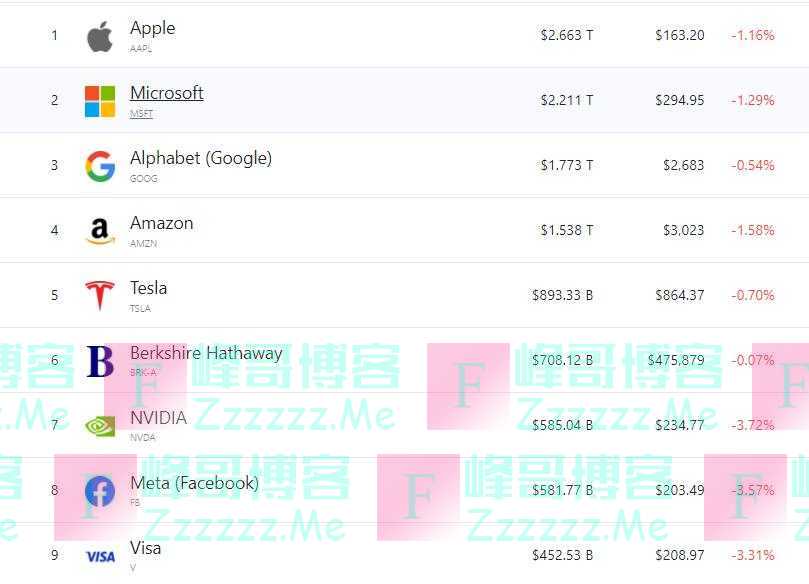Click the Apple logo icon
This screenshot has width=809, height=584.
(100, 37)
